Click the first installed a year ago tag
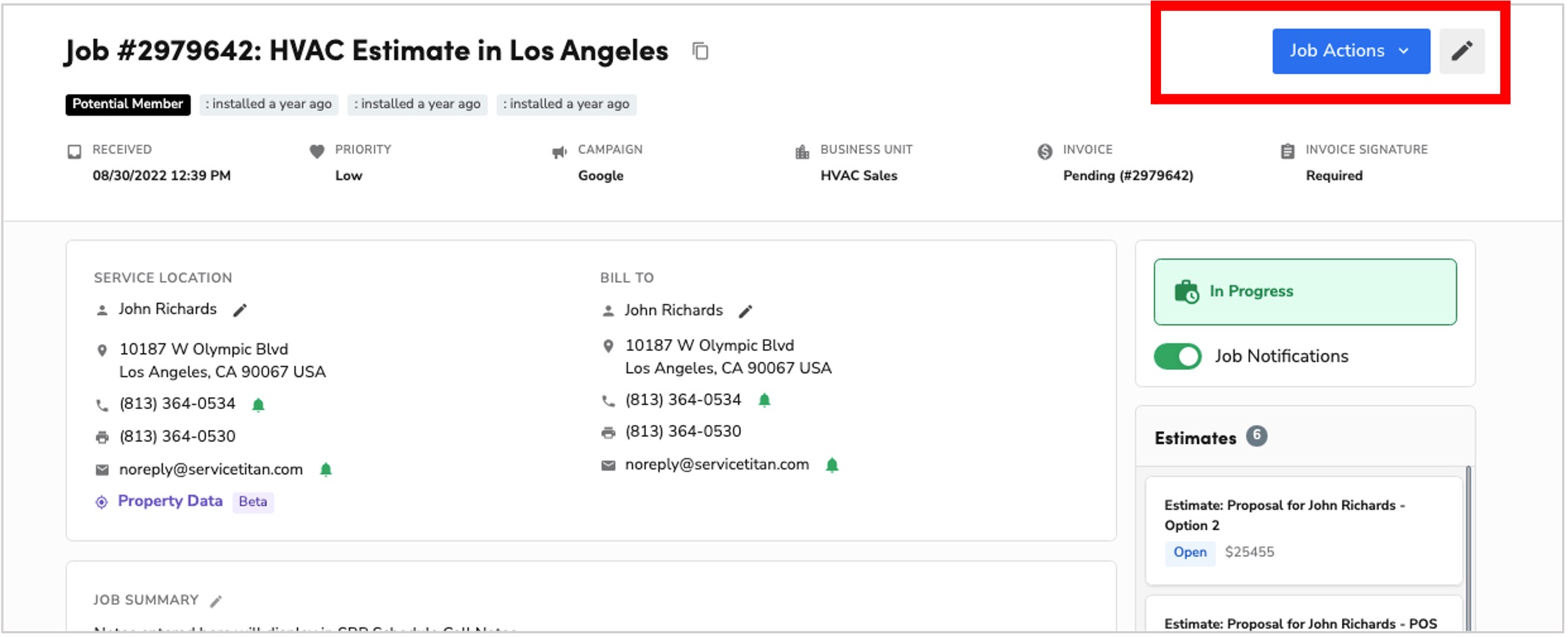This screenshot has height=637, width=1568. pos(269,104)
